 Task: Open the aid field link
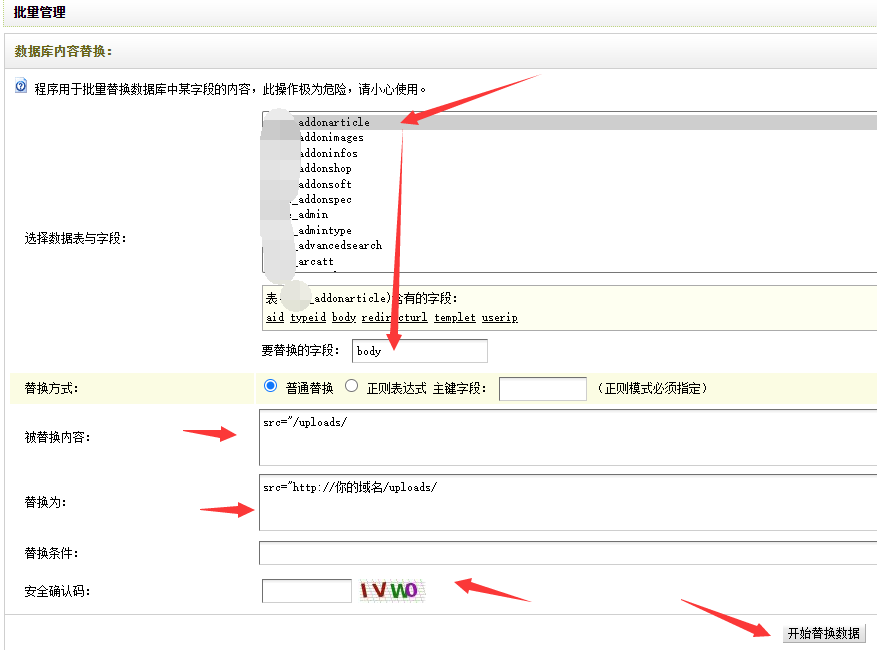tap(275, 317)
